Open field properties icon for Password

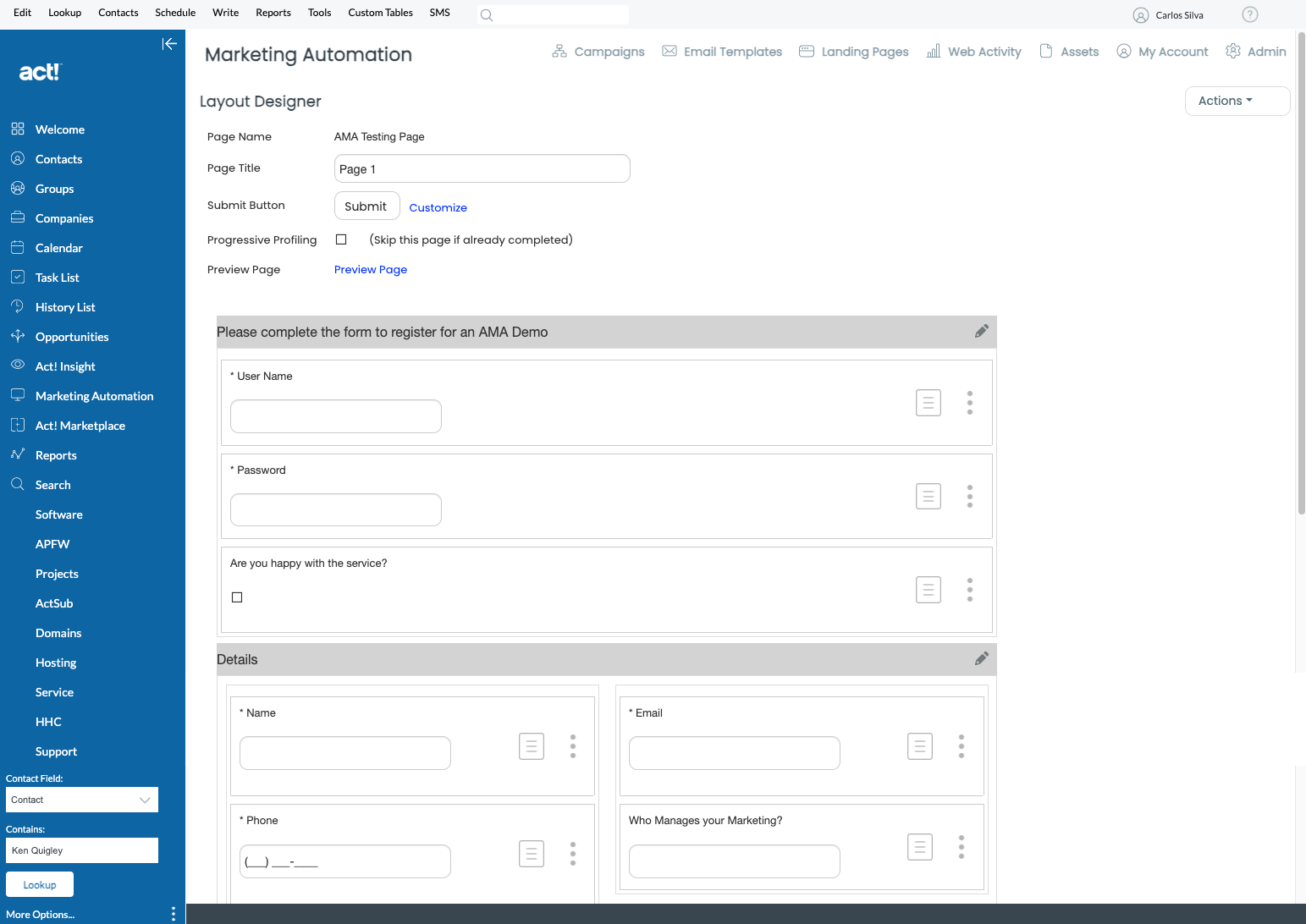click(x=929, y=496)
